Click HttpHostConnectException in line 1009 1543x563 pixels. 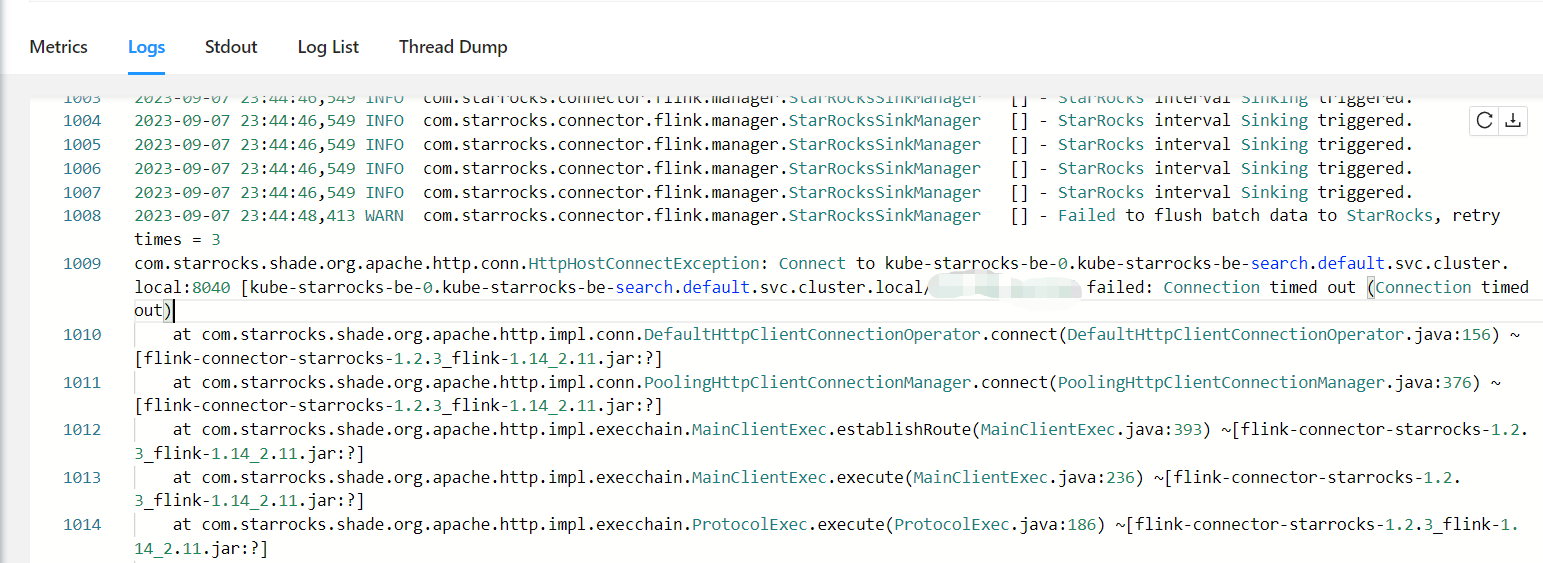click(644, 264)
